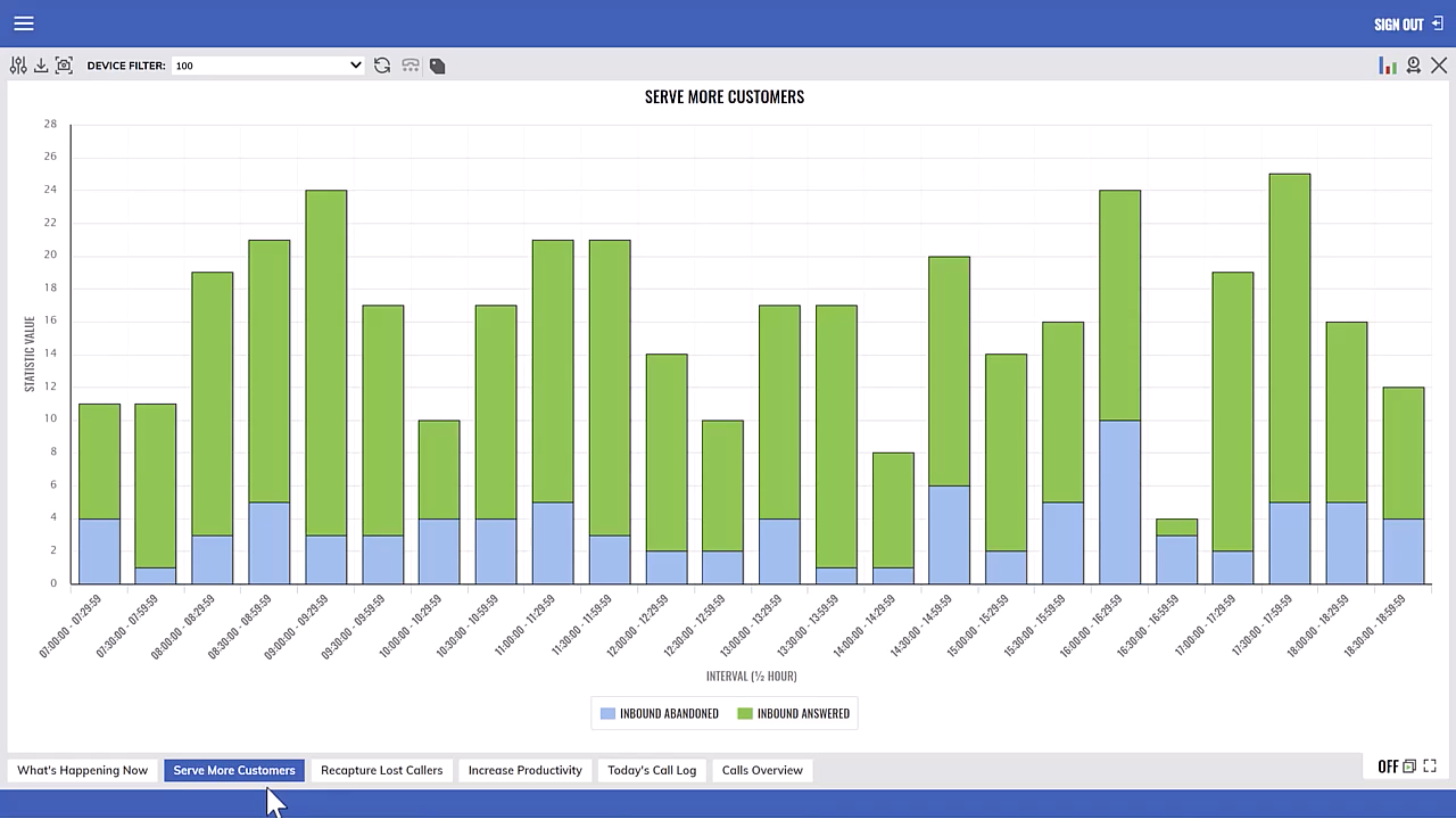The width and height of the screenshot is (1456, 818).
Task: Open the filter settings sliders icon
Action: point(18,65)
